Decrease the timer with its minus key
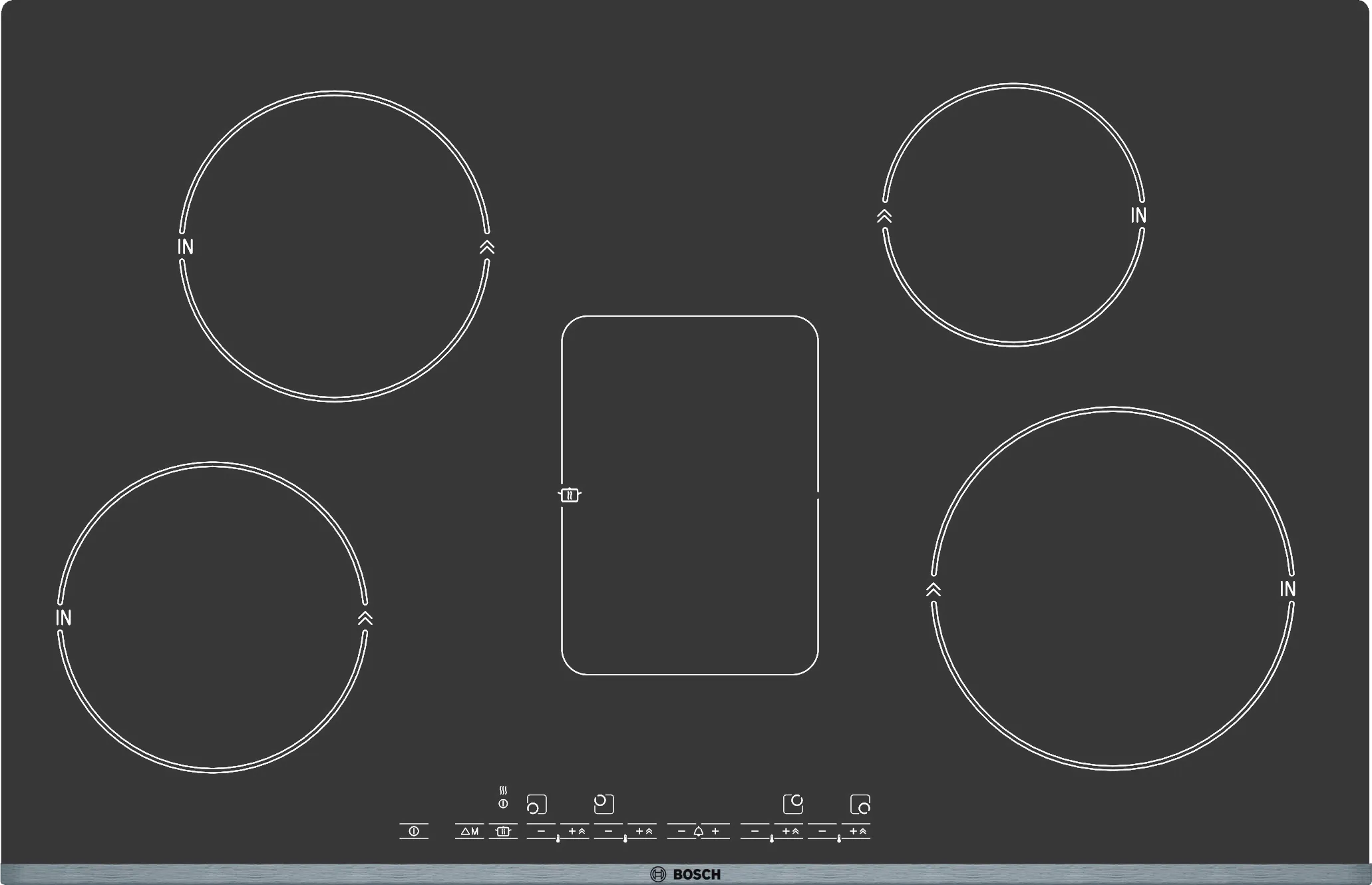Viewport: 1372px width, 885px height. [681, 831]
